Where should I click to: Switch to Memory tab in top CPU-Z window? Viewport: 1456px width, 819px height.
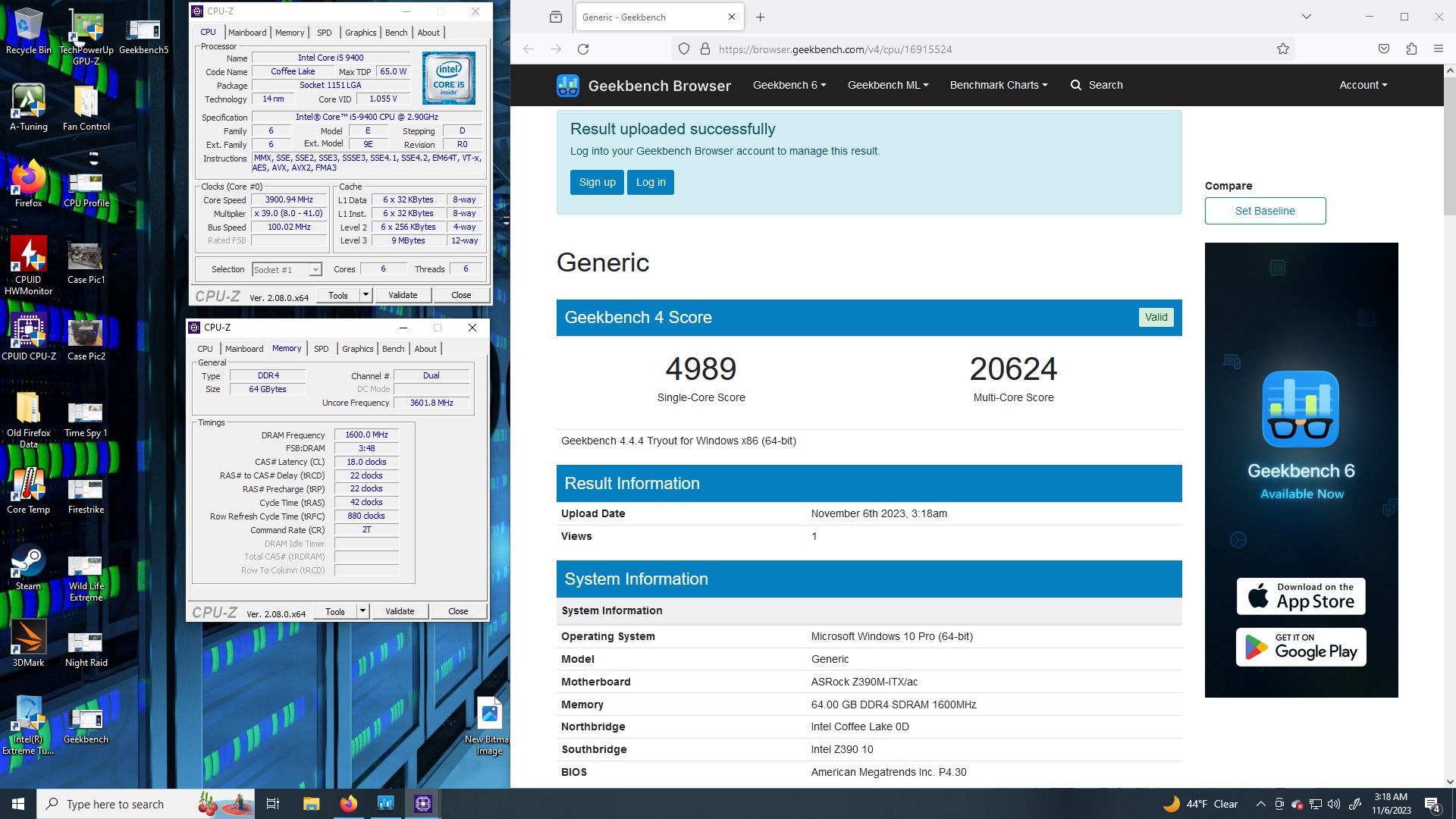click(x=290, y=33)
